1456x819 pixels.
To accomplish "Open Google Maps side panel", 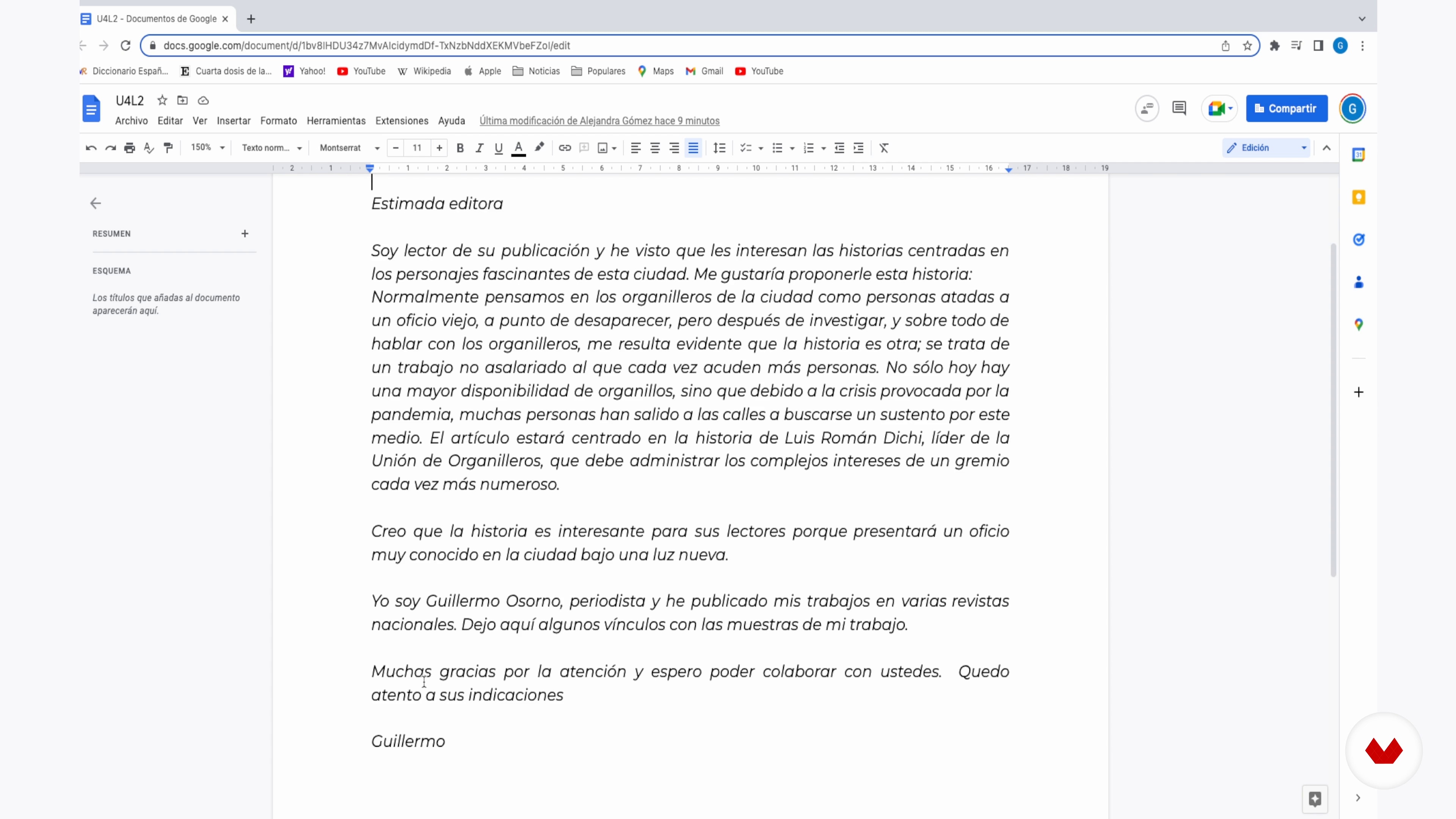I will point(1359,325).
